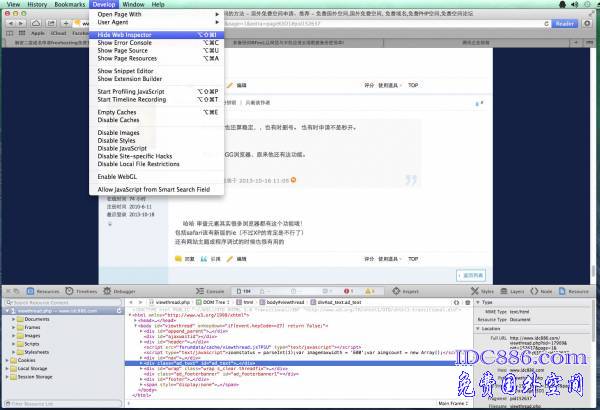
Task: Toggle Disable Images in Develop menu
Action: 118,132
